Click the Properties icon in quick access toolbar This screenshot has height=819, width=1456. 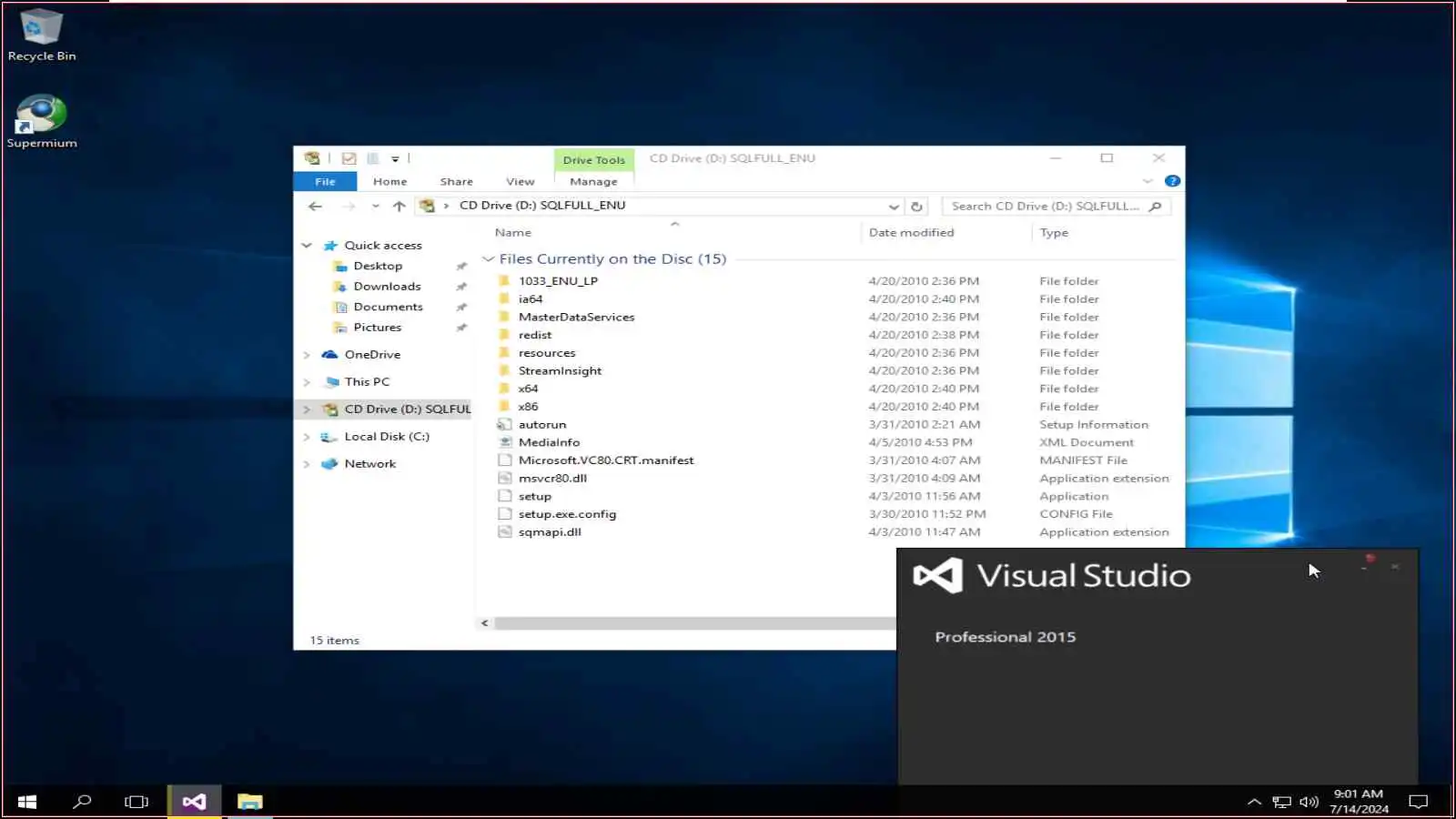[349, 158]
